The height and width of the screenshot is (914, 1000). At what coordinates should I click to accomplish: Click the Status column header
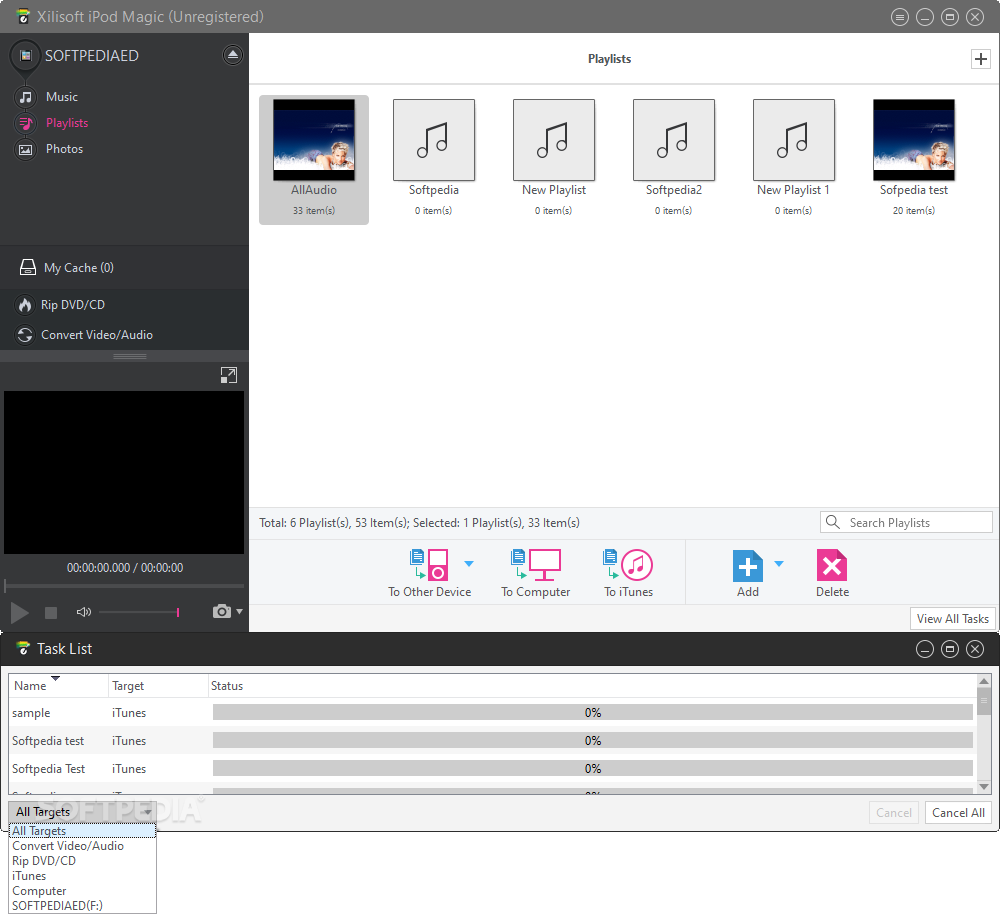tap(592, 686)
